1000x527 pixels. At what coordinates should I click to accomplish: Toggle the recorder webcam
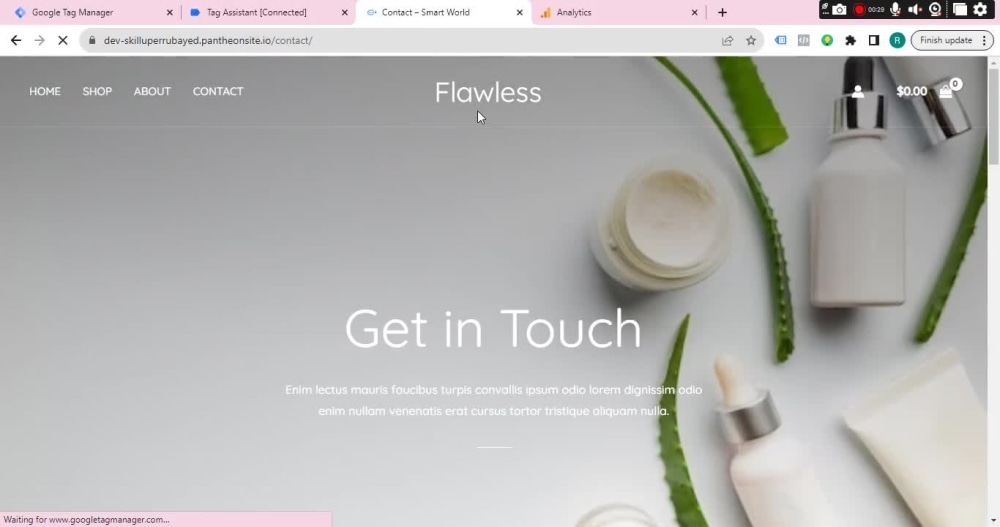(x=936, y=10)
